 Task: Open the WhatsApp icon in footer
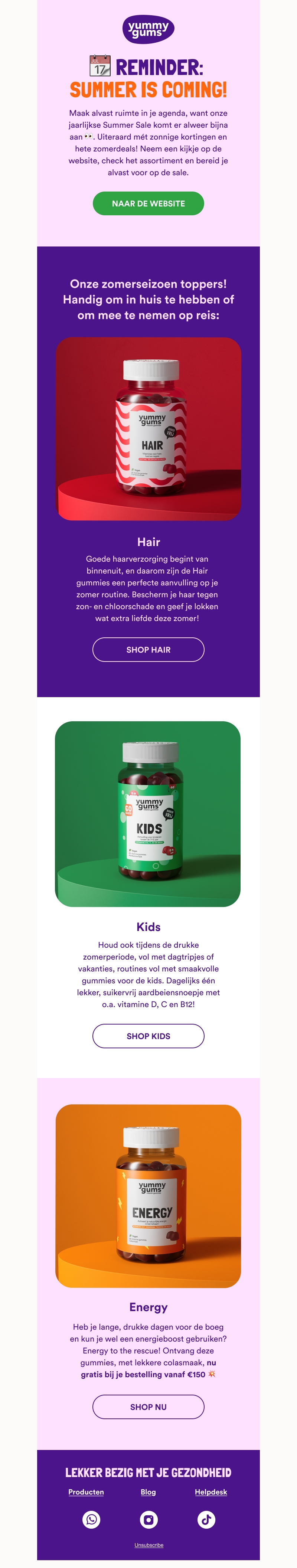[x=91, y=1519]
